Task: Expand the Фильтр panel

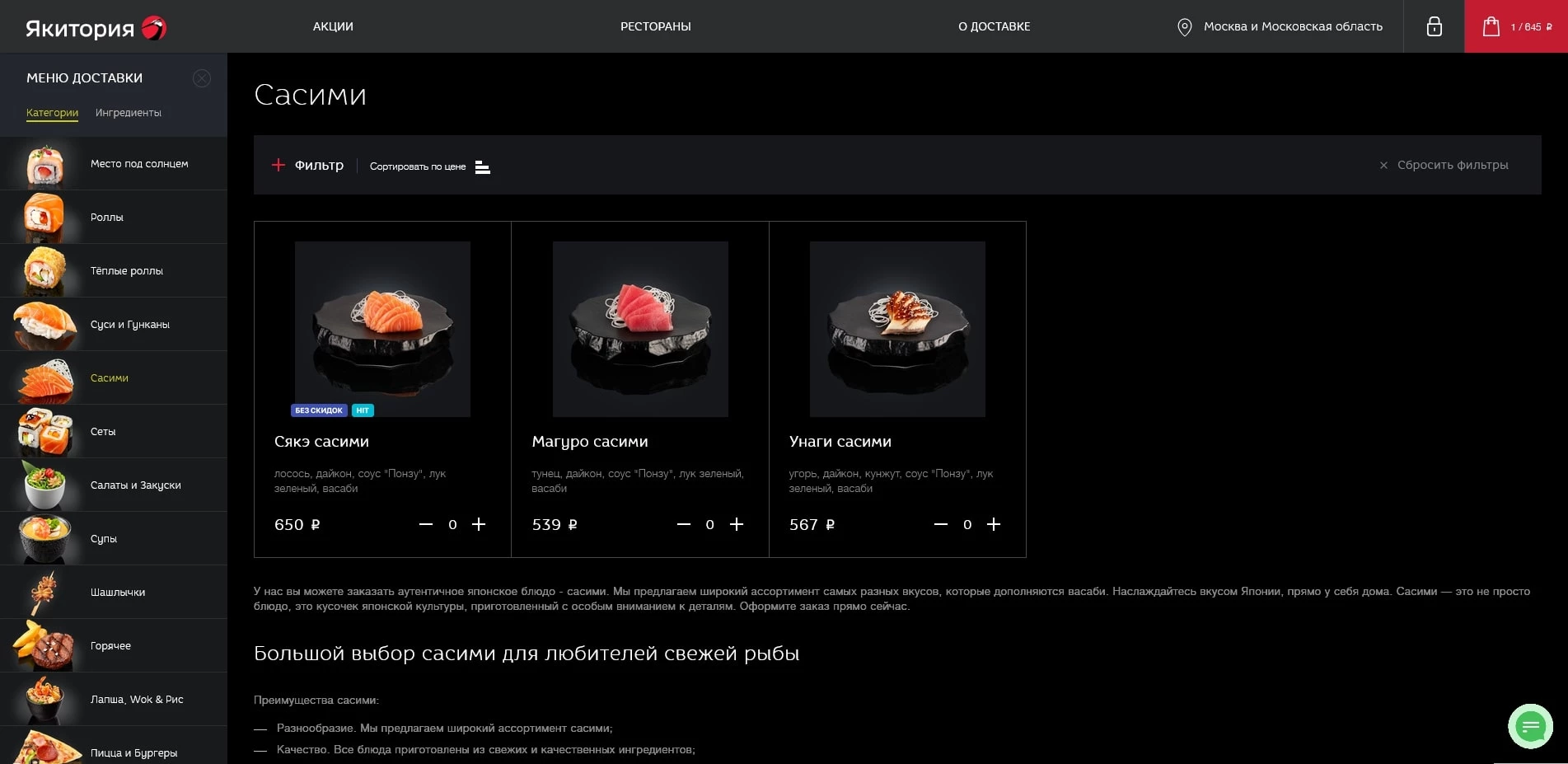Action: pos(307,165)
